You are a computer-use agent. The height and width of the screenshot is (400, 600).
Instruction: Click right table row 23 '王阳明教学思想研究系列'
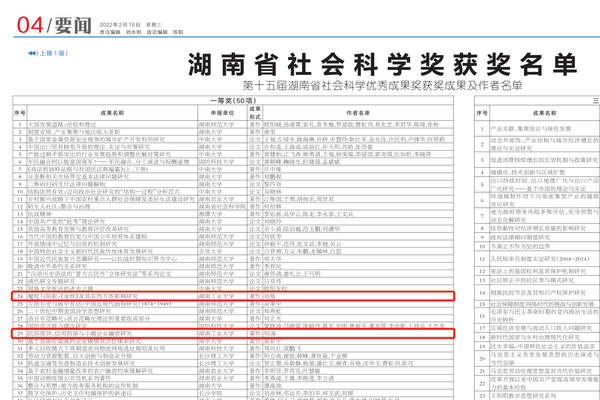pyautogui.click(x=523, y=396)
